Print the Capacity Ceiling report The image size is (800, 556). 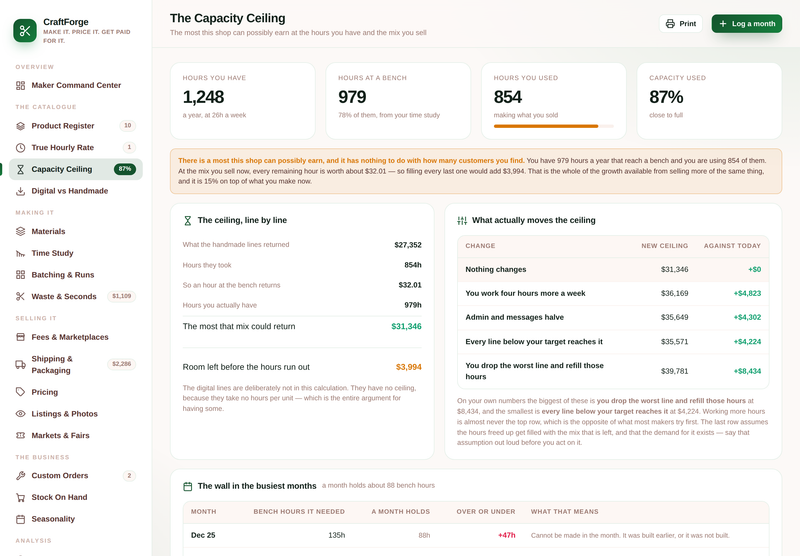point(681,23)
